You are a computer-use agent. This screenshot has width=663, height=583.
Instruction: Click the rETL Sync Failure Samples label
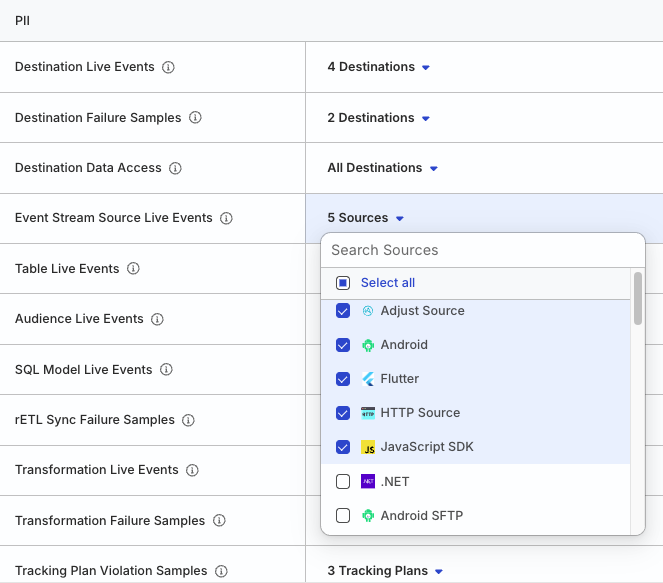(x=95, y=420)
